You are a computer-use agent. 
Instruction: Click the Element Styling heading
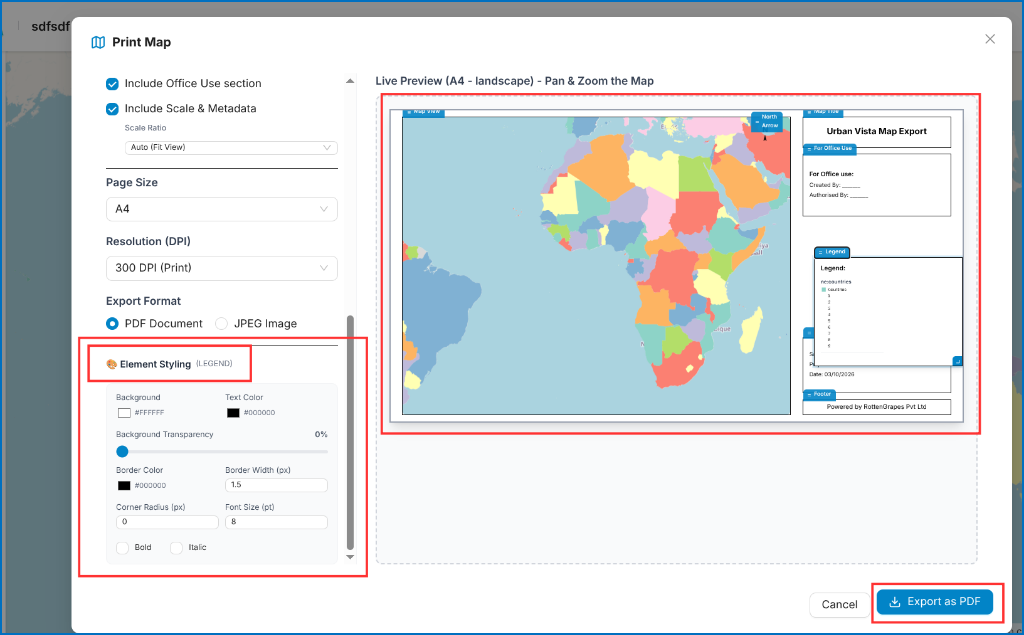click(x=155, y=364)
